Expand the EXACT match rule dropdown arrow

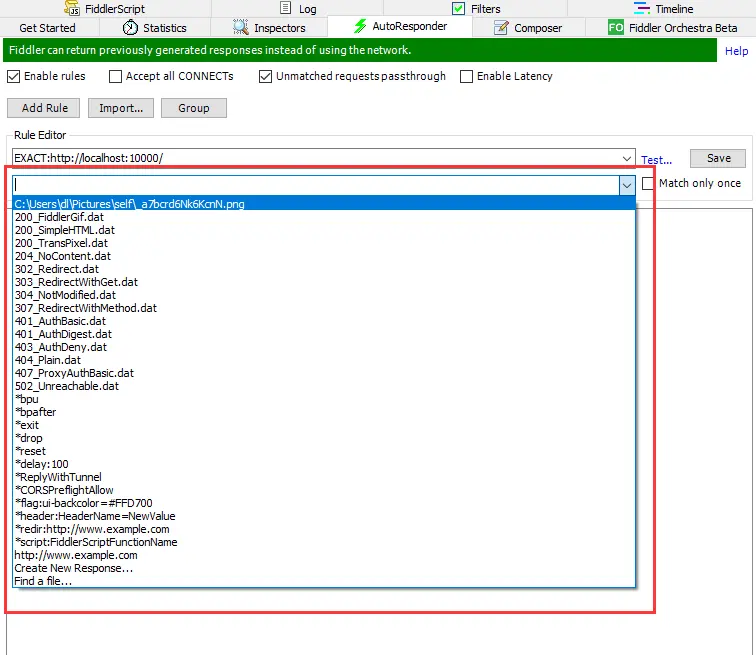tap(626, 158)
